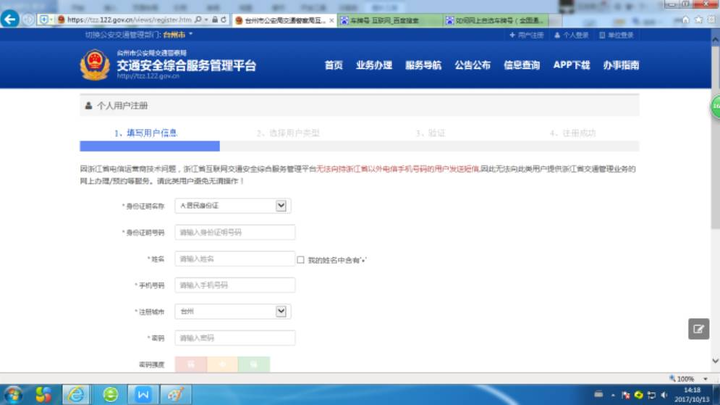Click the shield icon beside the address bar
Image resolution: width=720 pixels, height=405 pixels.
44,20
